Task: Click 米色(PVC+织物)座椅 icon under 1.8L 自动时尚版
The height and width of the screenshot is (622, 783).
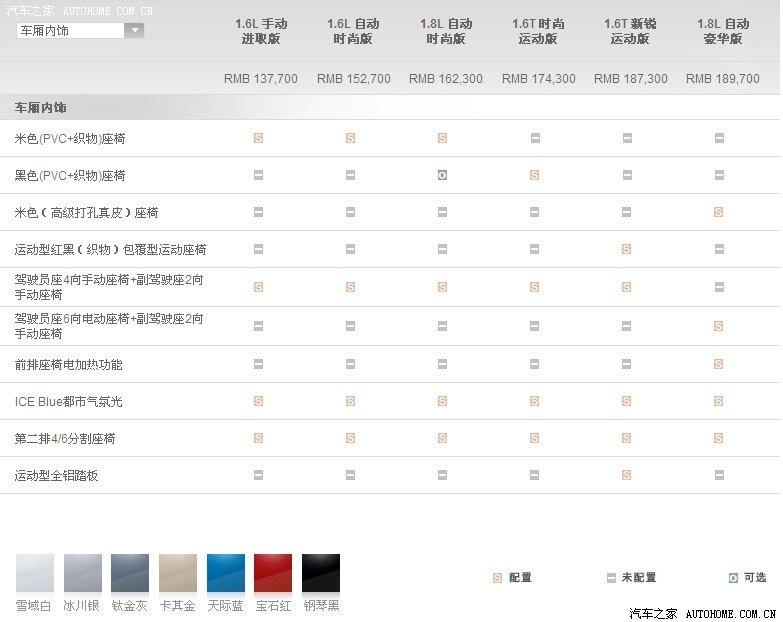Action: click(442, 138)
